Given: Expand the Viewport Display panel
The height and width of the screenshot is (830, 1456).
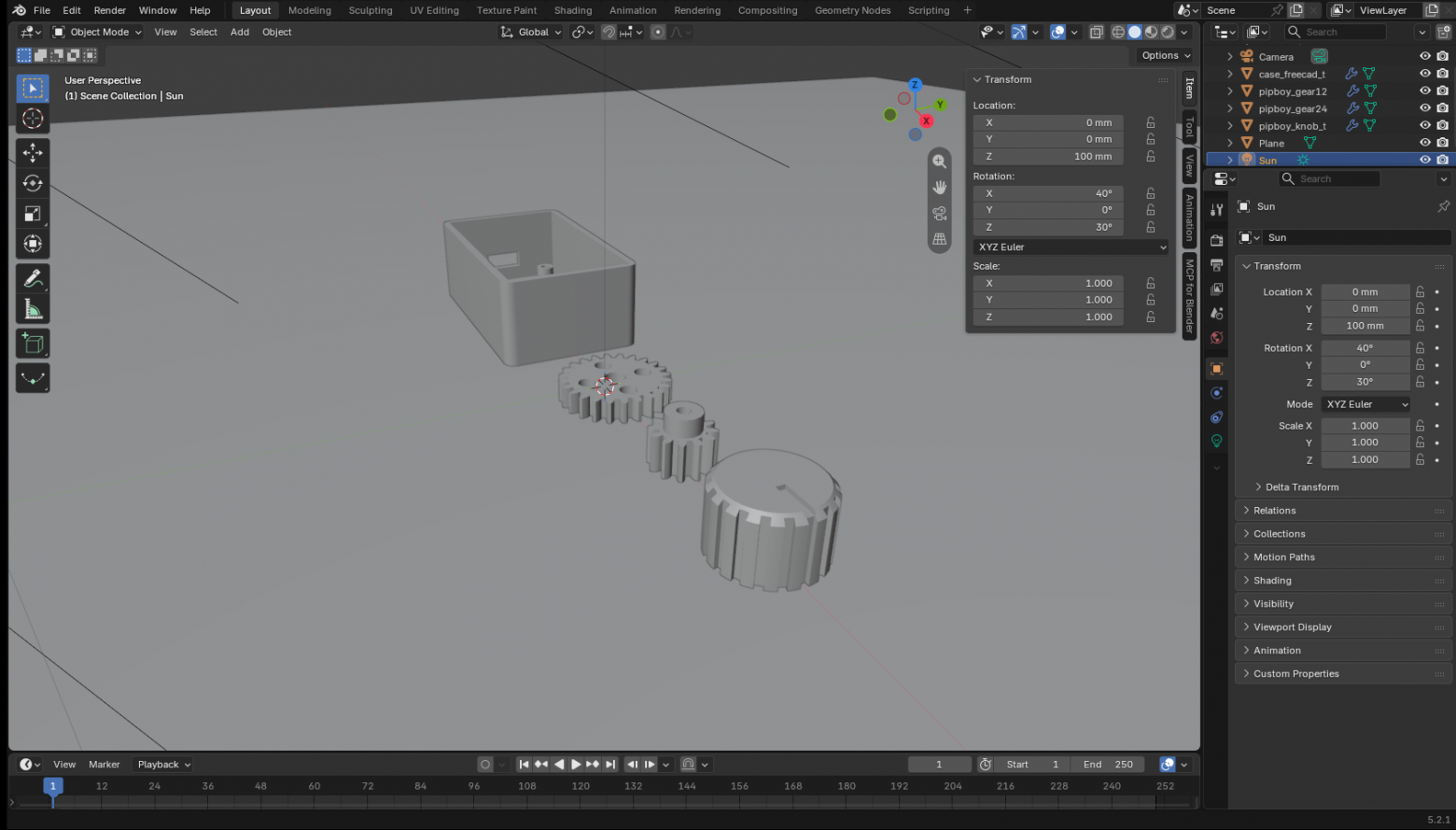Looking at the screenshot, I should [x=1343, y=627].
